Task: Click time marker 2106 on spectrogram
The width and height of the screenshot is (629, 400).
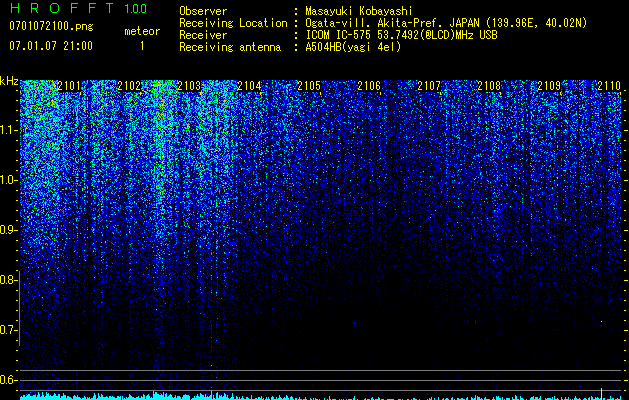Action: tap(369, 86)
